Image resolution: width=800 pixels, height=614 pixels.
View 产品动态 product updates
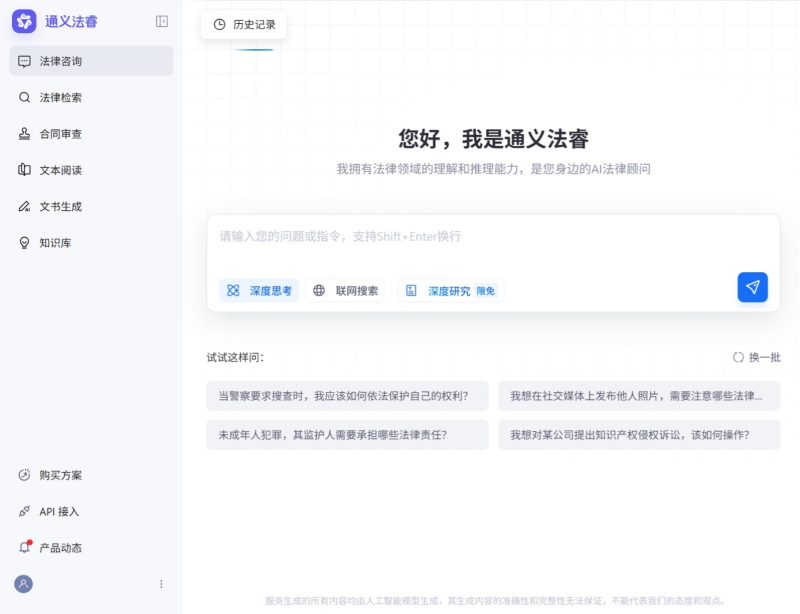point(58,547)
